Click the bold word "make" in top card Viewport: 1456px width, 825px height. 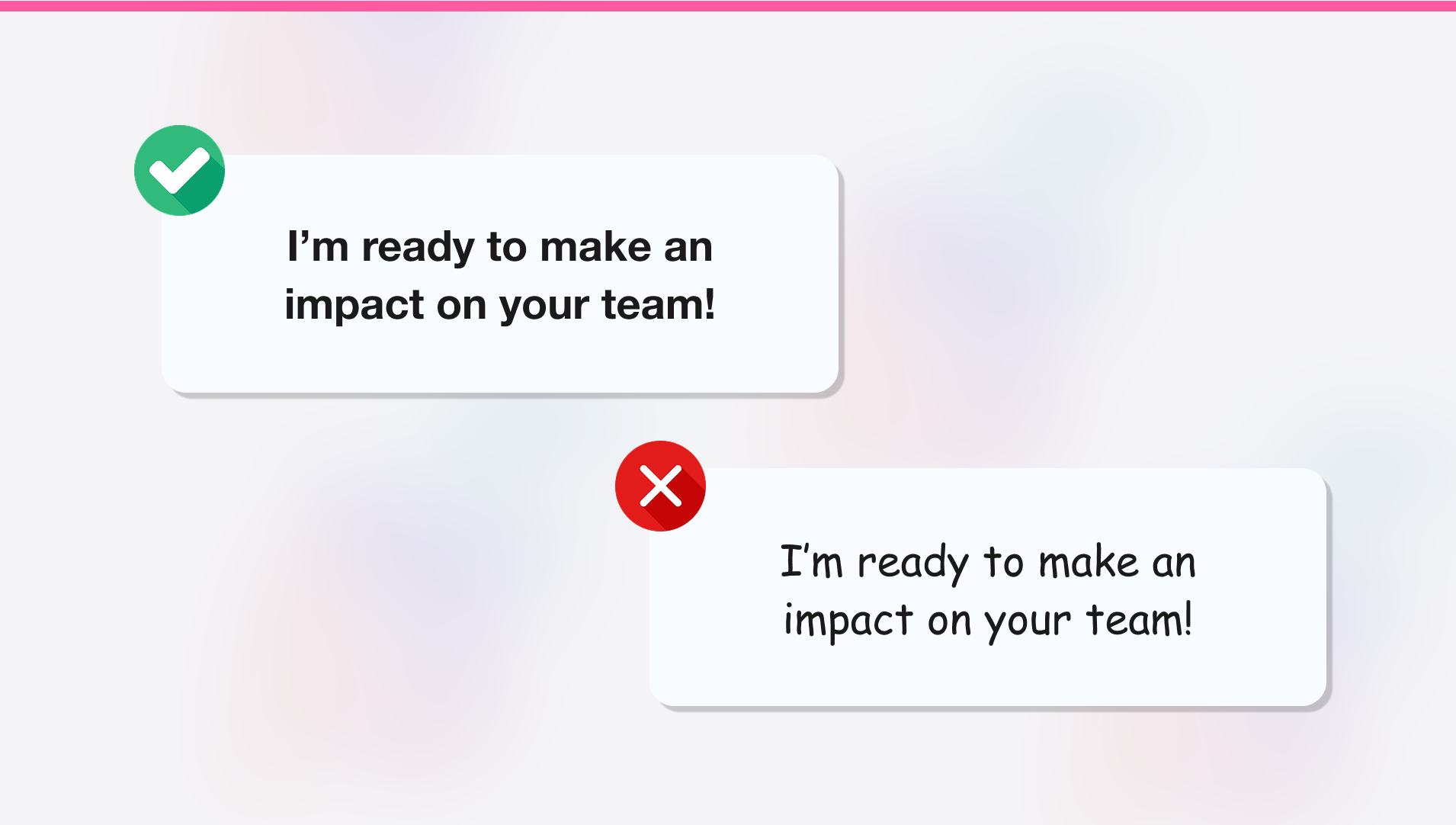pos(595,246)
